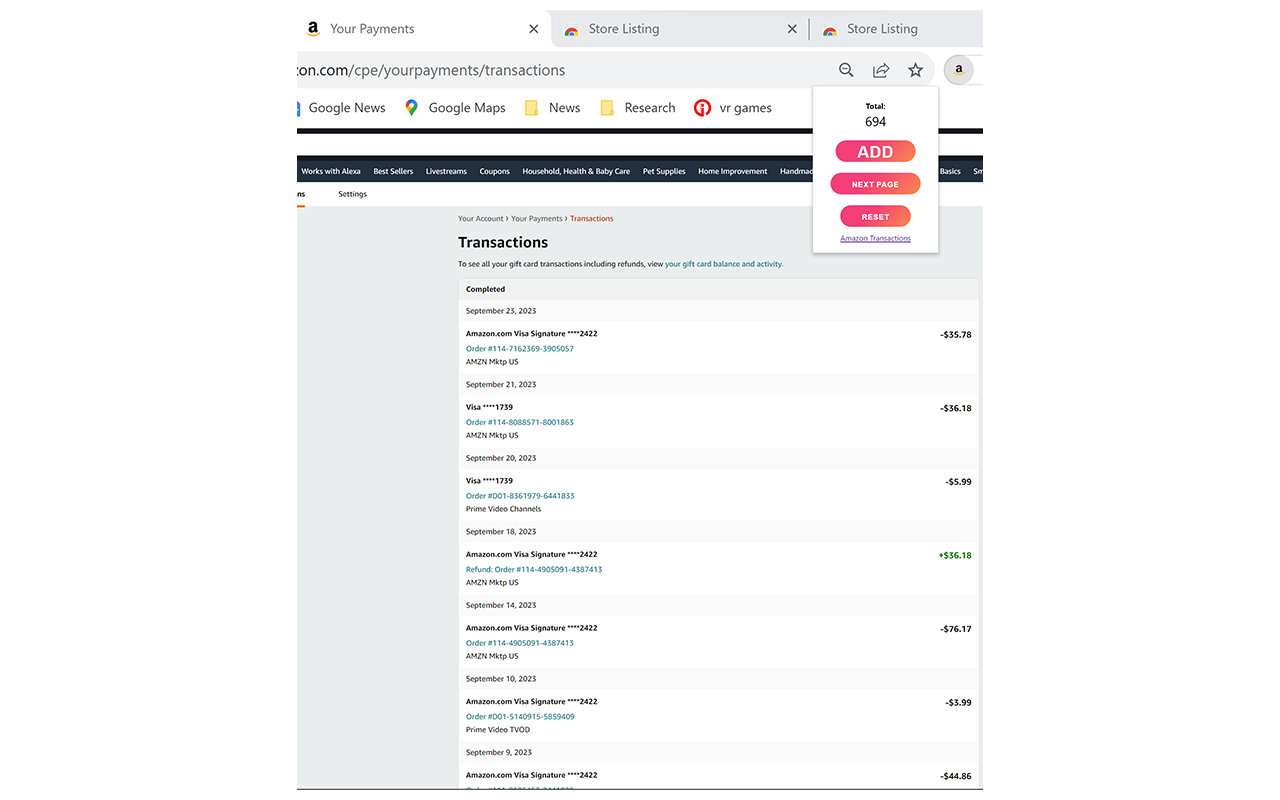Open the Google Maps bookmark
Image resolution: width=1280 pixels, height=800 pixels.
455,108
